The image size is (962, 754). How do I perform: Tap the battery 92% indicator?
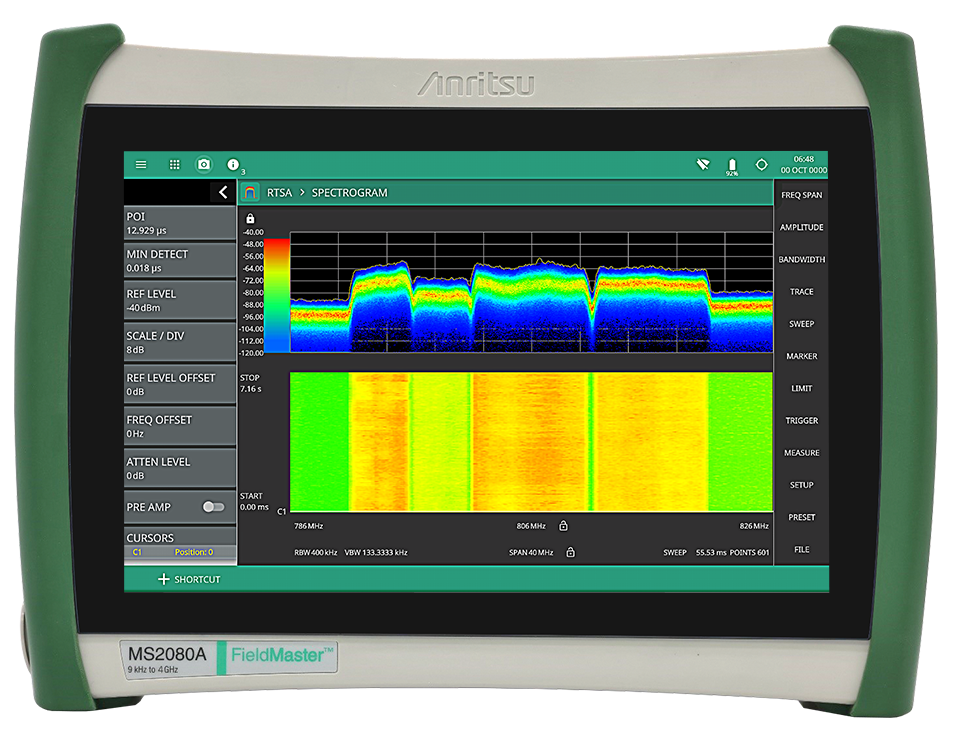[x=732, y=166]
